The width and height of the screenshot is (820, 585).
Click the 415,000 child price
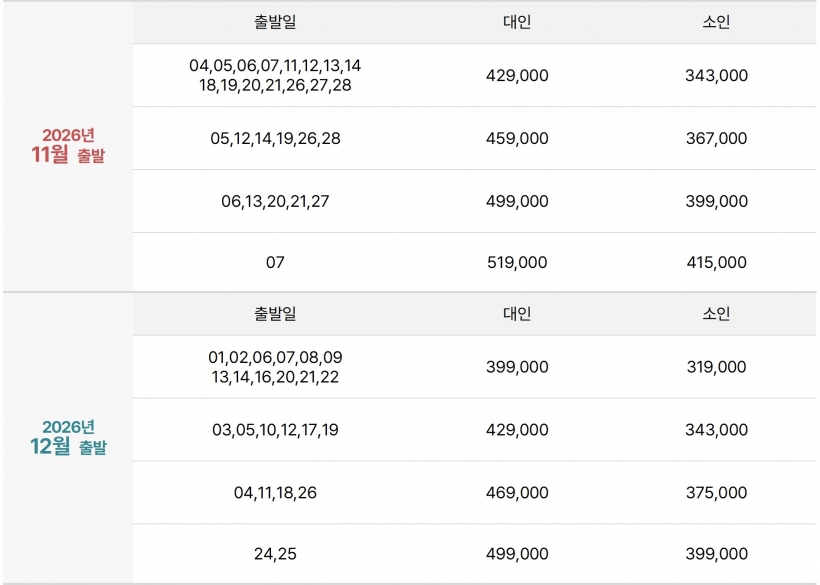716,262
